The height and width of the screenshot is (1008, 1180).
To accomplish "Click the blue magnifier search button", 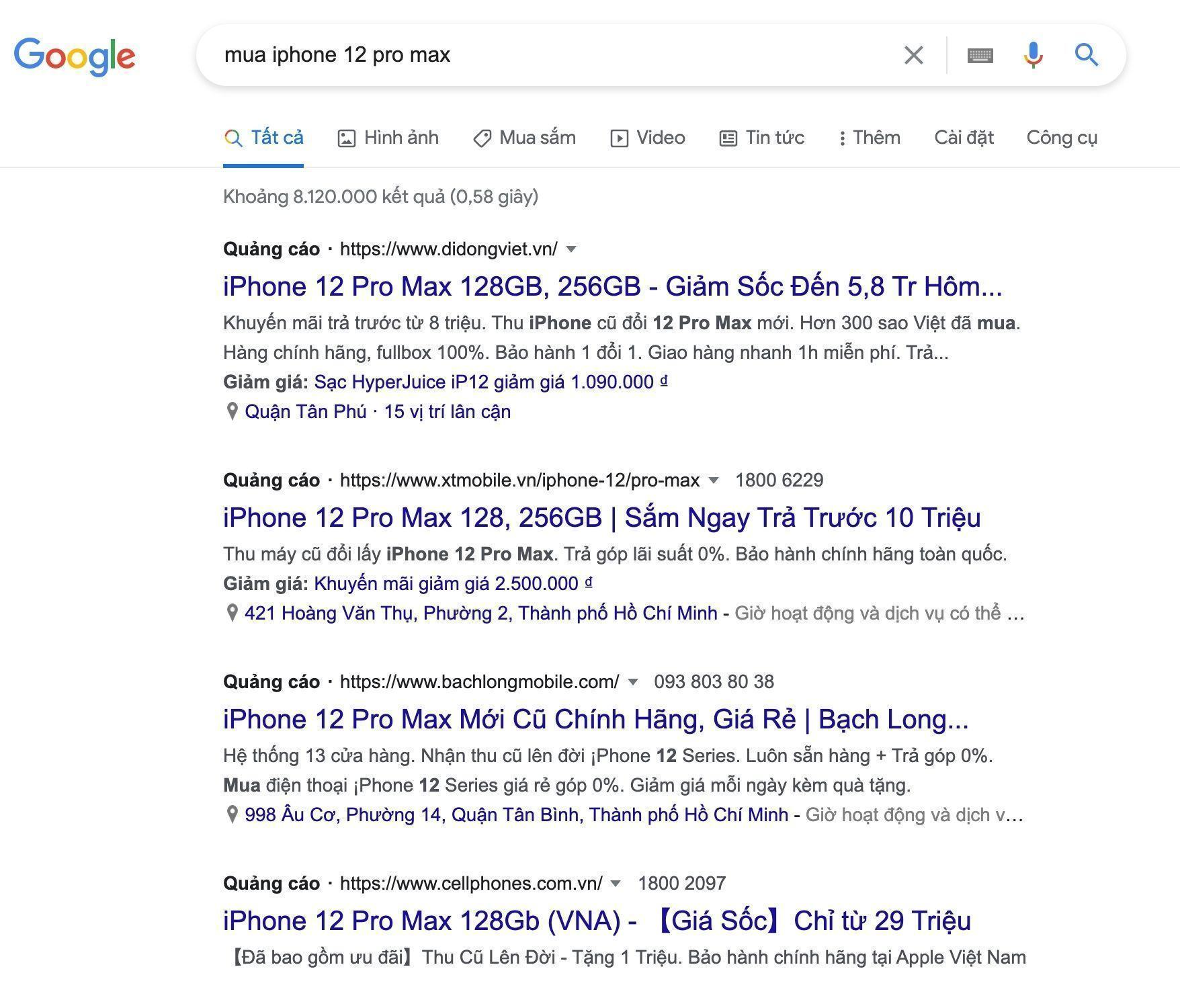I will click(x=1087, y=55).
